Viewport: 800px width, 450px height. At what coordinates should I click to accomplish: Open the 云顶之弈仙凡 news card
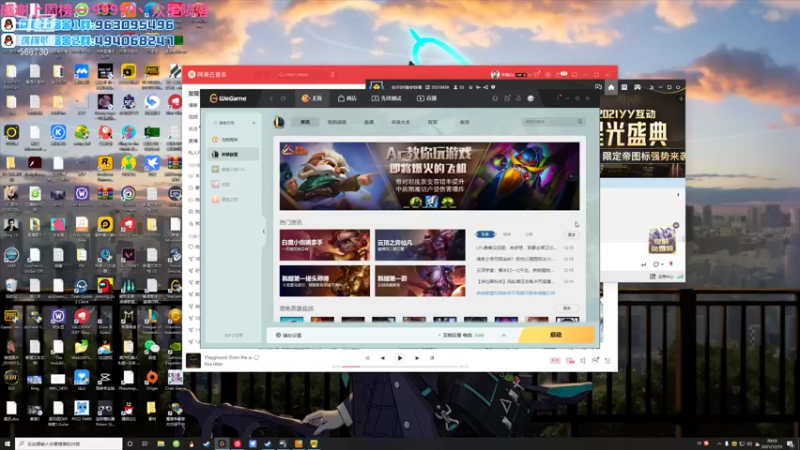click(420, 245)
